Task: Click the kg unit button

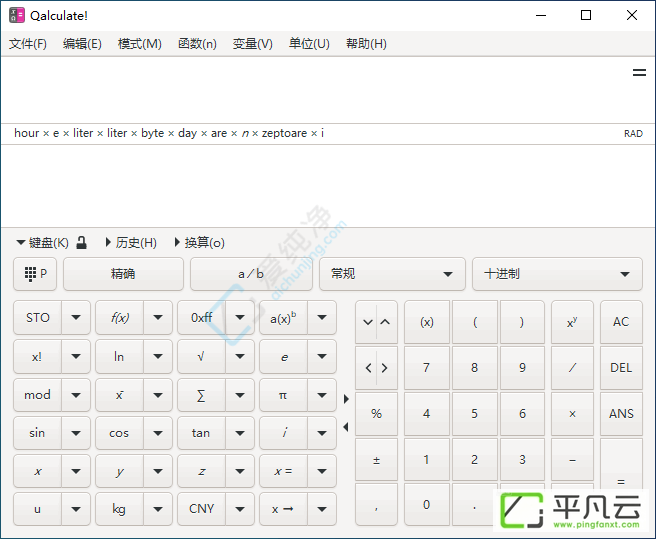Action: 120,509
